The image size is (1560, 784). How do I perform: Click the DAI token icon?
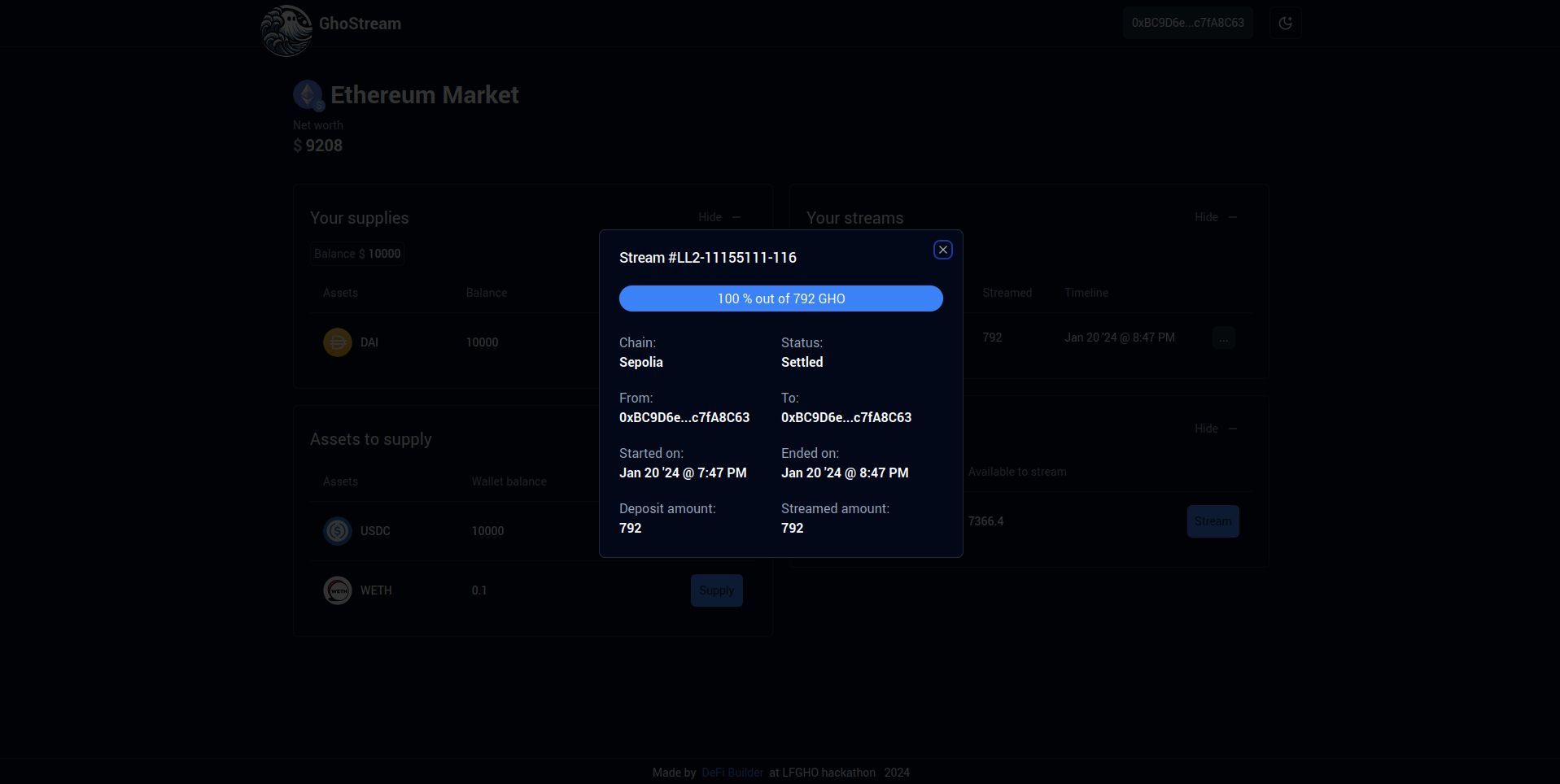338,342
